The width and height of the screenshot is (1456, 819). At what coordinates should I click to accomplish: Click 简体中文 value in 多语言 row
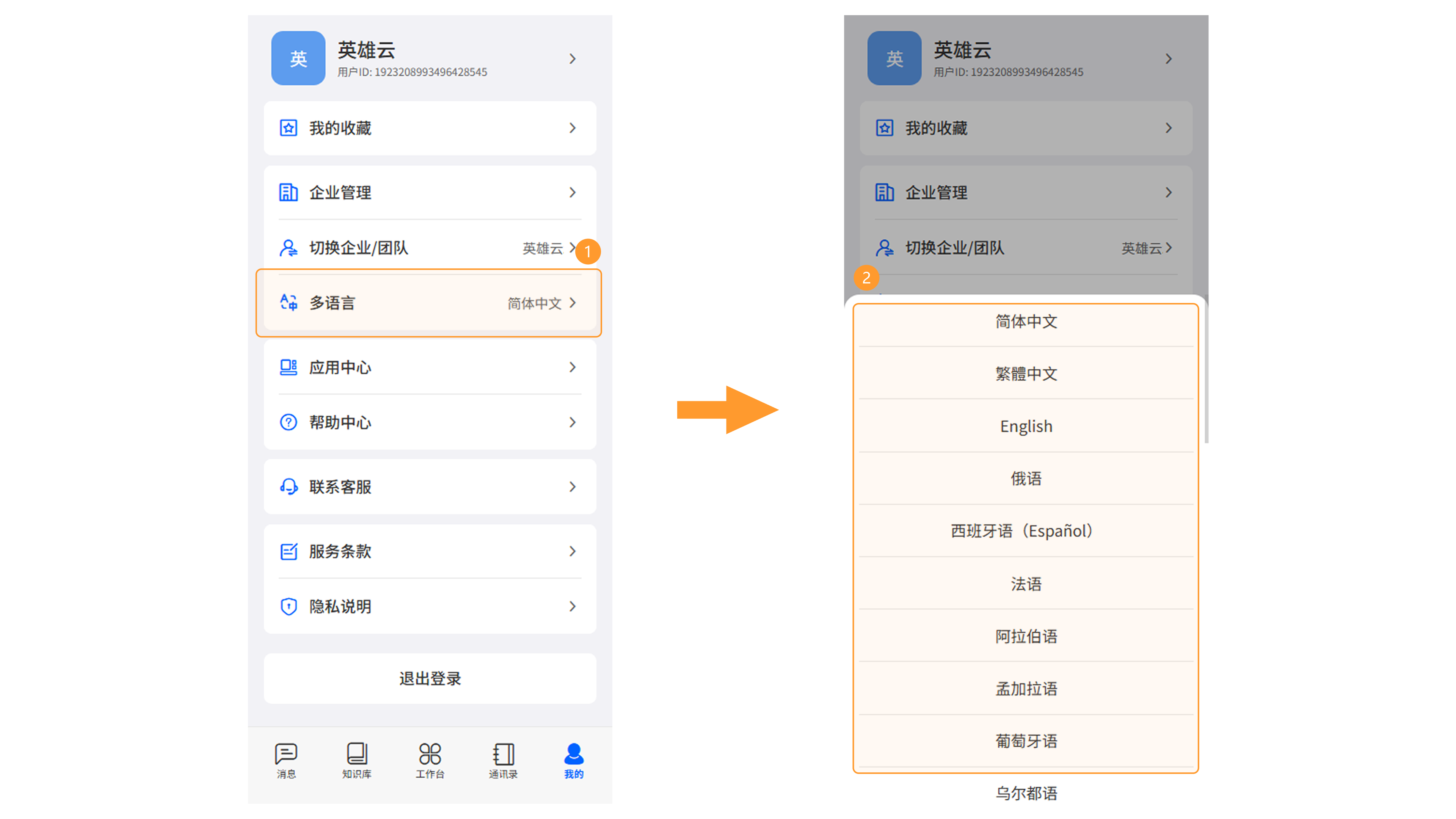pyautogui.click(x=534, y=303)
